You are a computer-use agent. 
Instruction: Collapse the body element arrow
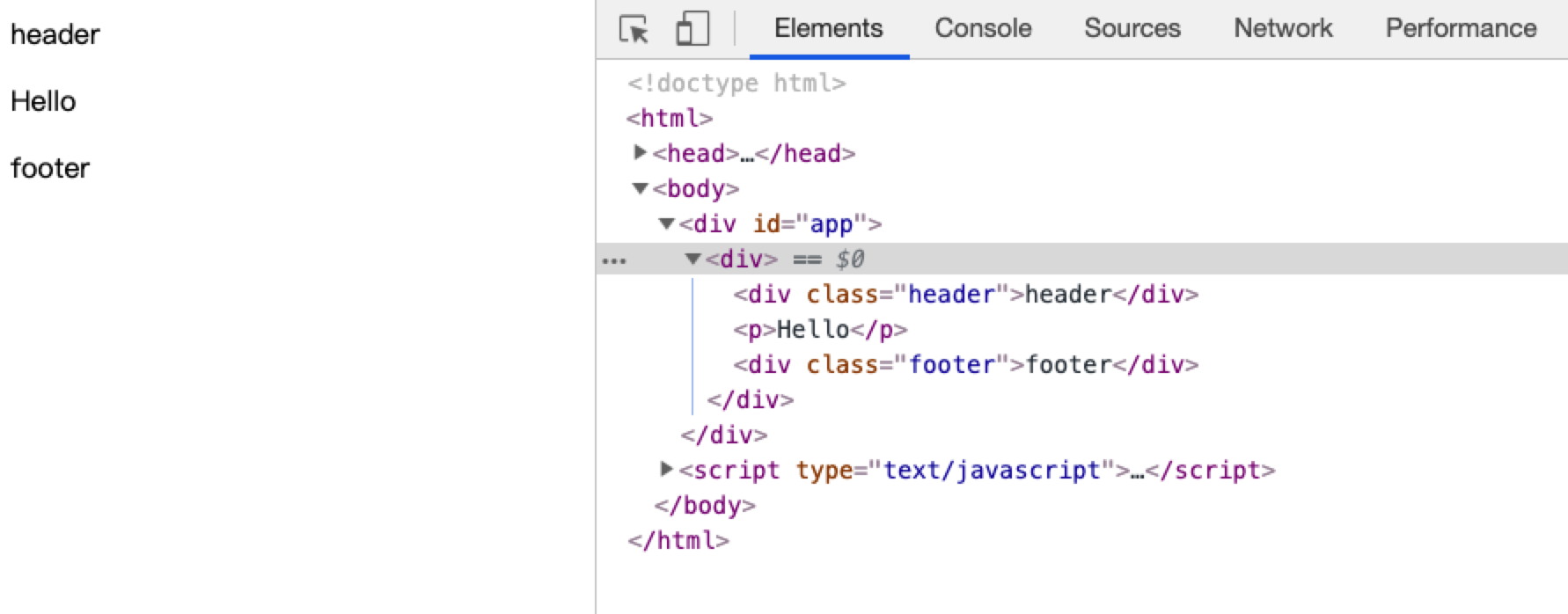(641, 188)
